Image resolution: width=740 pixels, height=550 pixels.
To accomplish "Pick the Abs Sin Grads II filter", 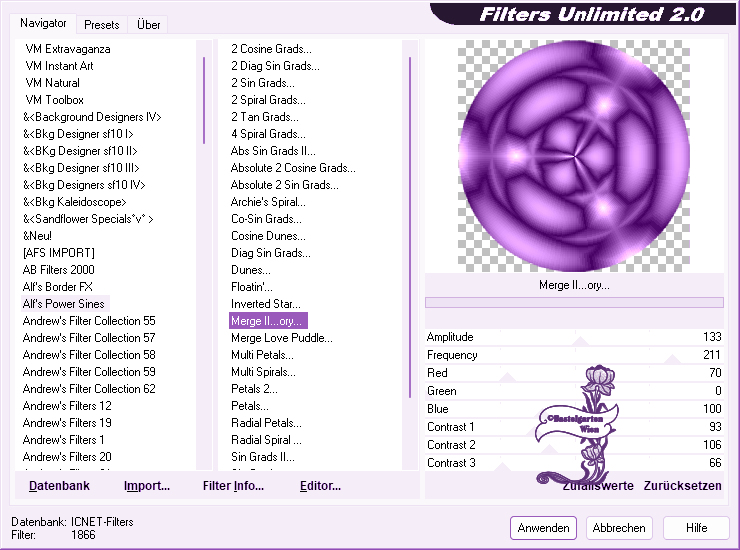I will 273,151.
